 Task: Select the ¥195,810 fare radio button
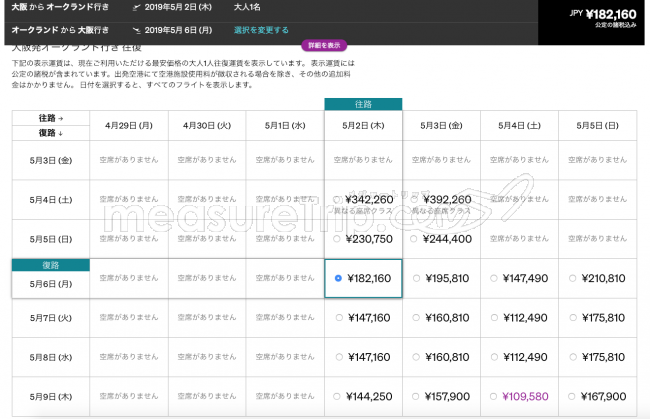coord(416,279)
